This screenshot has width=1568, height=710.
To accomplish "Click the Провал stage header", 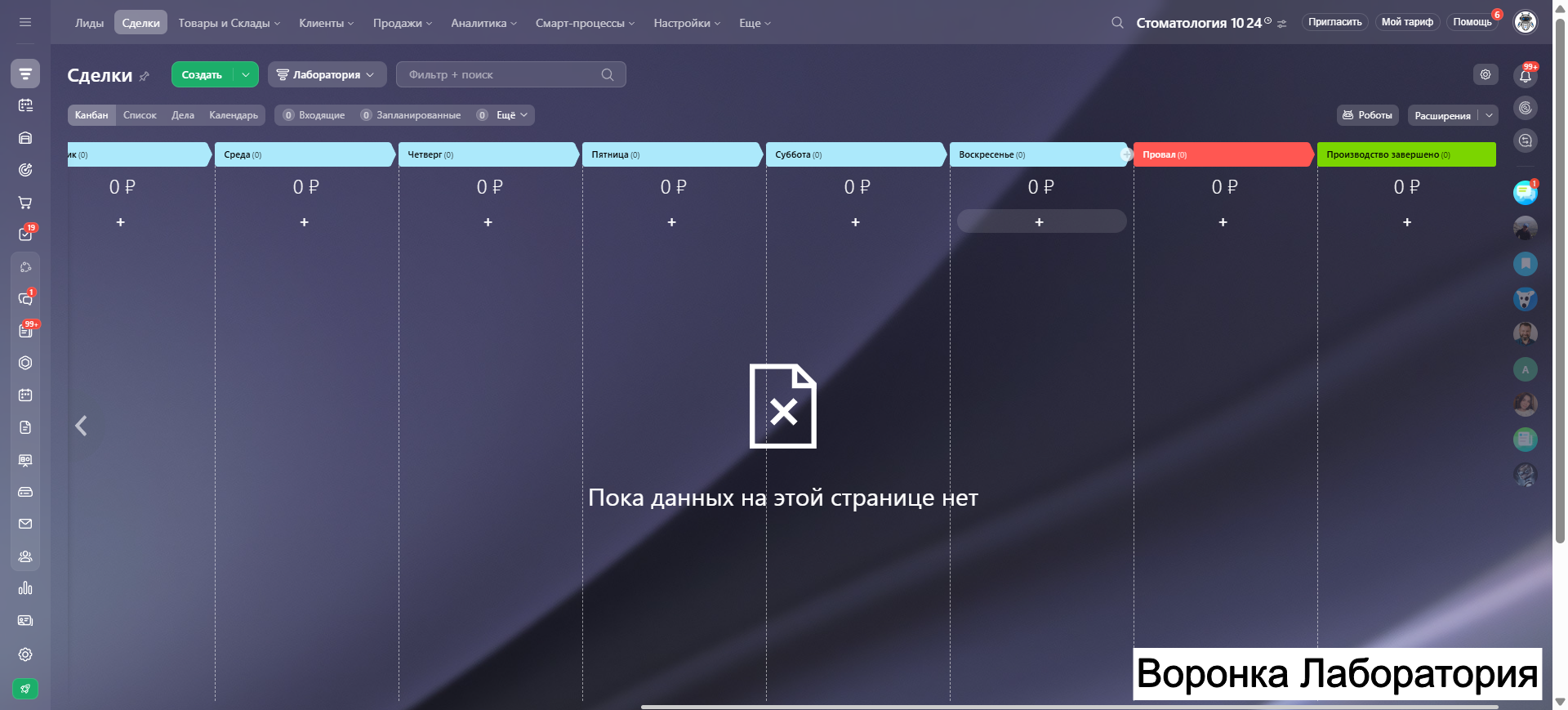I will [1224, 154].
